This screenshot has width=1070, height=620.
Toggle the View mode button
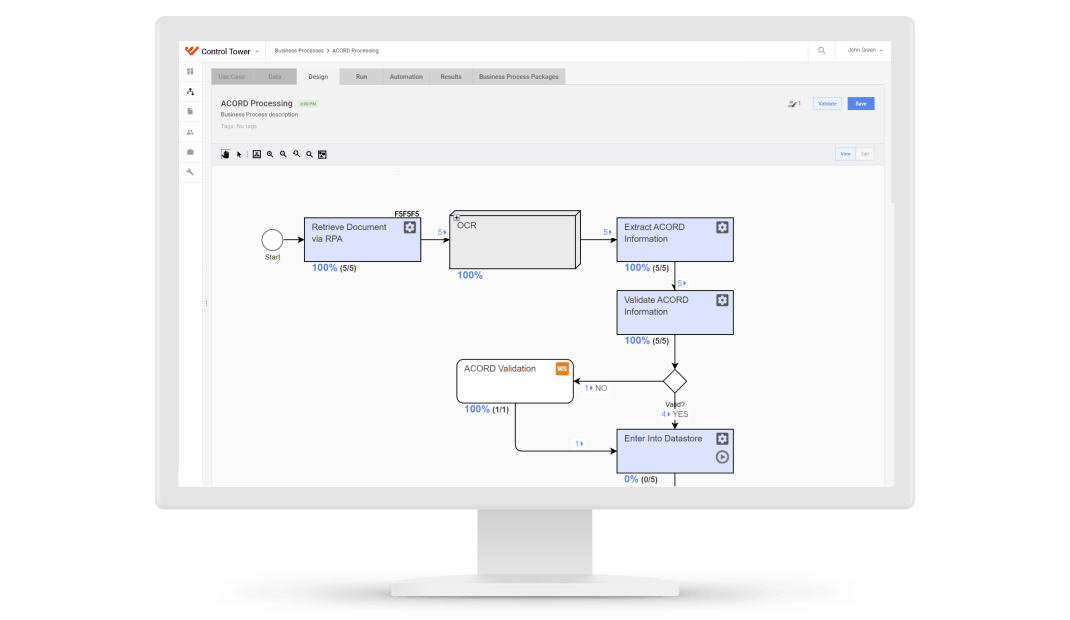click(845, 154)
